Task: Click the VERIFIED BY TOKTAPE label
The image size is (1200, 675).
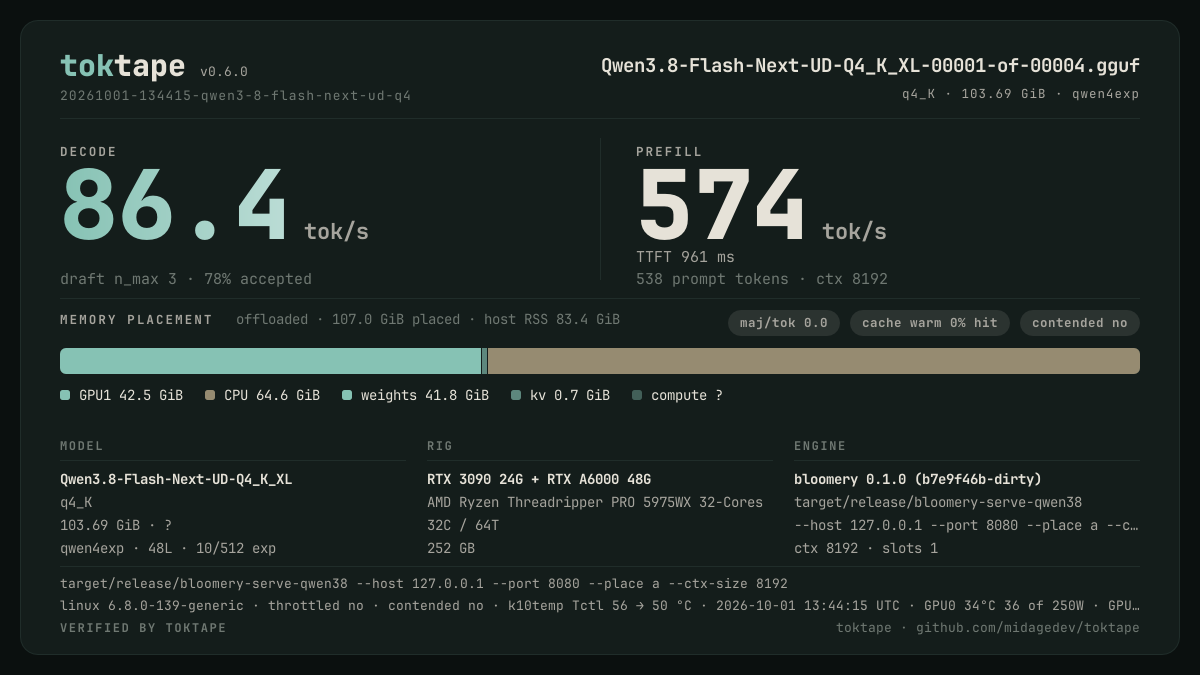Action: [143, 628]
